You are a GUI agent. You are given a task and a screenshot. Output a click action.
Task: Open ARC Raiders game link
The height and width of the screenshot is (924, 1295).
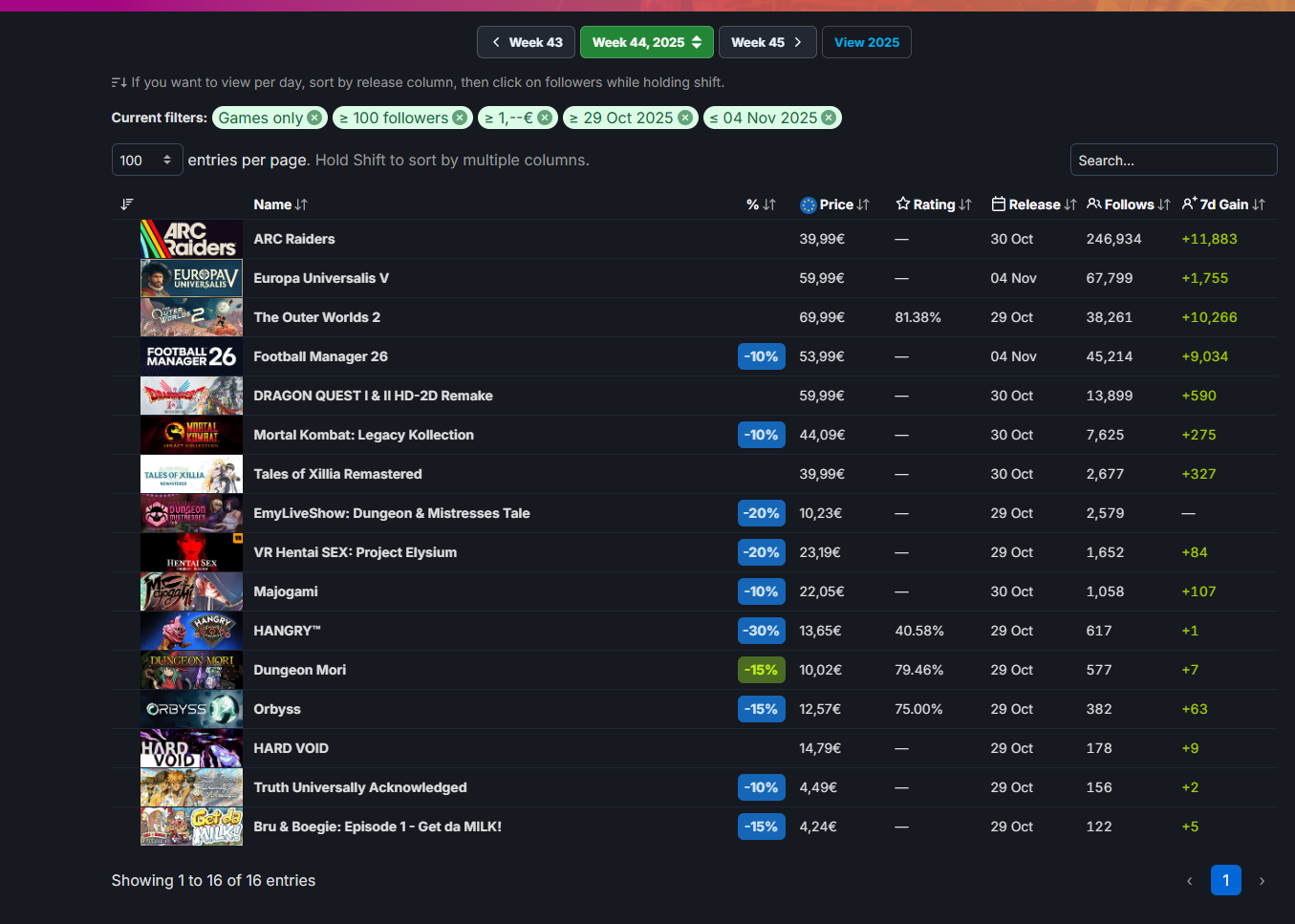294,239
